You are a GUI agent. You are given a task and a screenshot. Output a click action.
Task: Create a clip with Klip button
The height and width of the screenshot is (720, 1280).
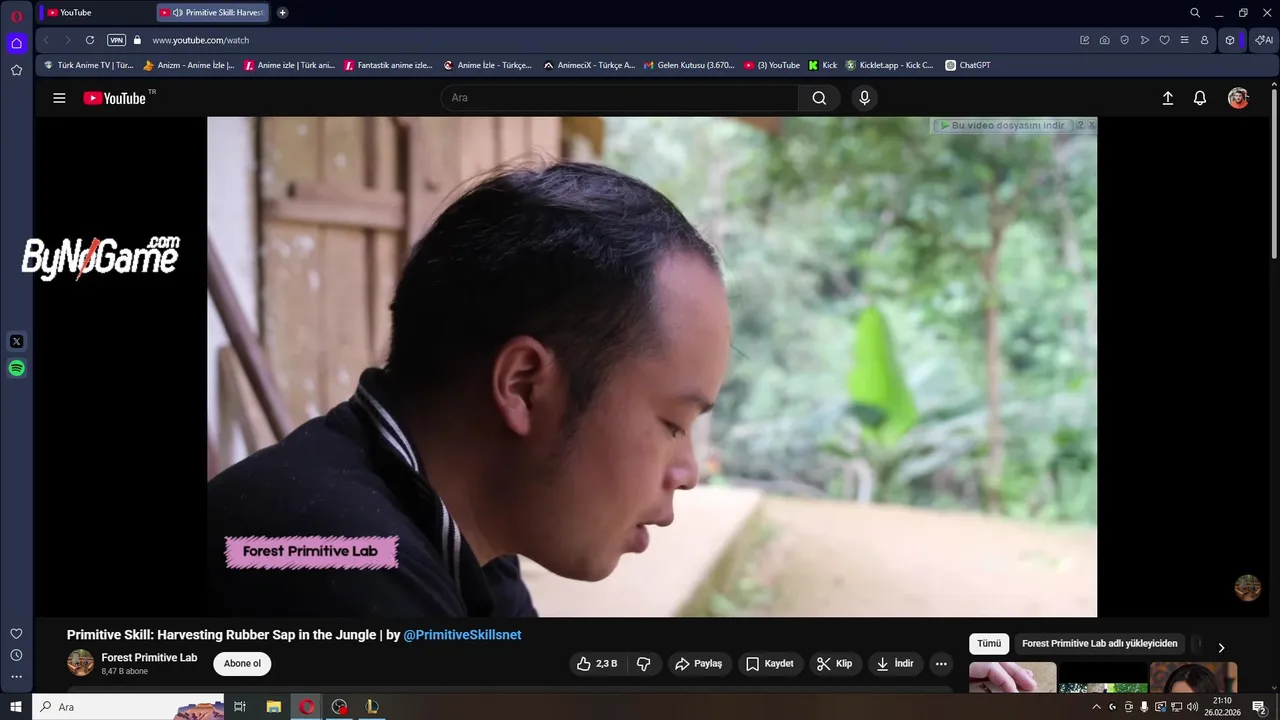[x=834, y=664]
